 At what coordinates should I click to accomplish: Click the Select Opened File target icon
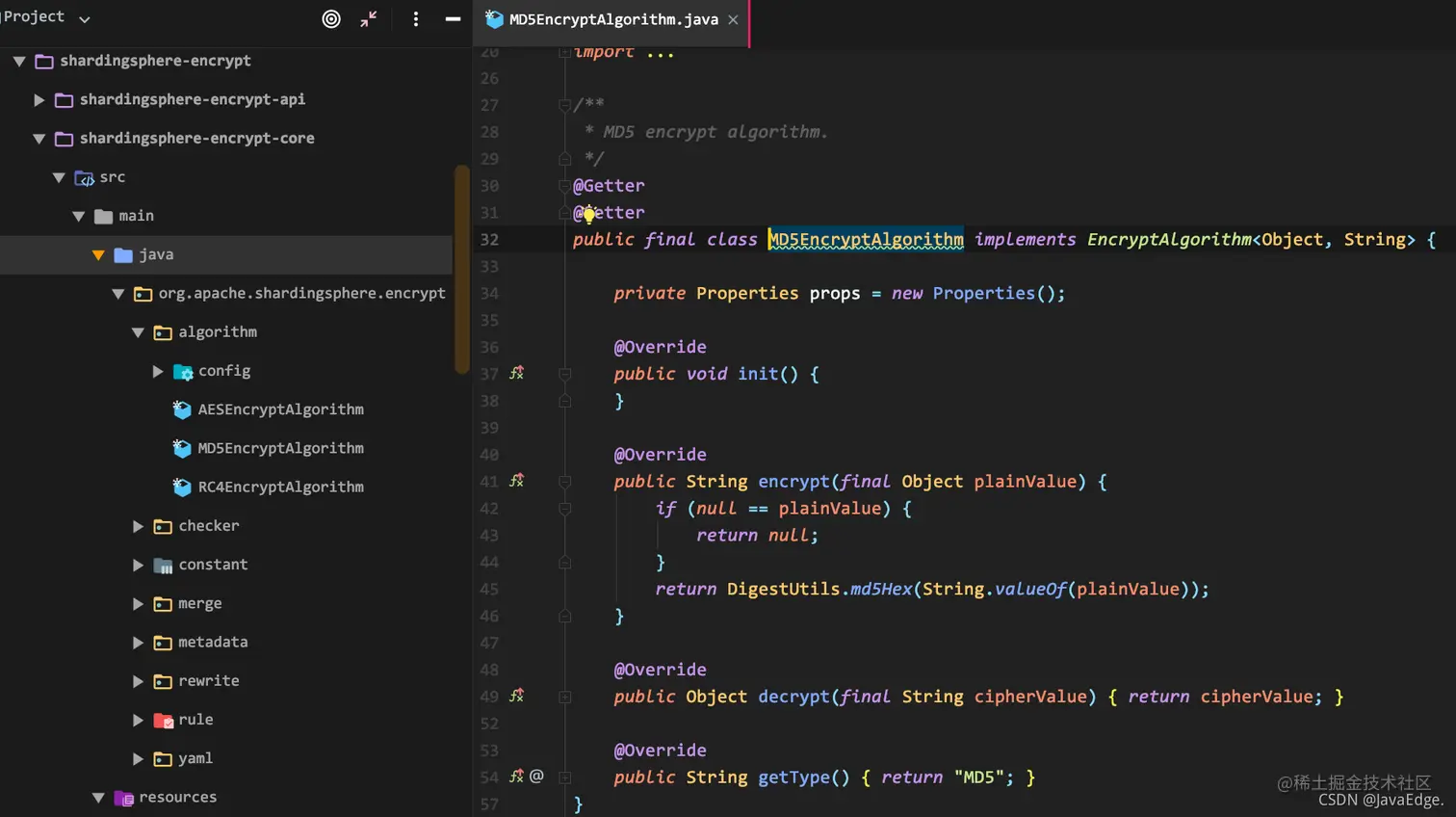(x=330, y=19)
